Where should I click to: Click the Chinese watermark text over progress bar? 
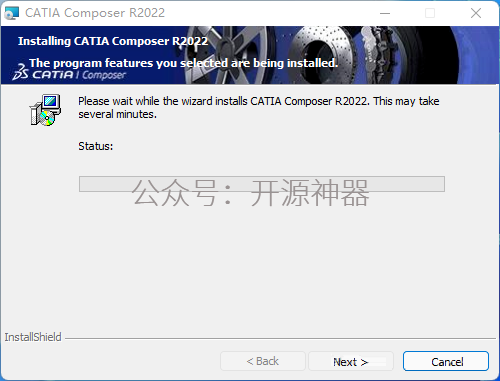251,193
